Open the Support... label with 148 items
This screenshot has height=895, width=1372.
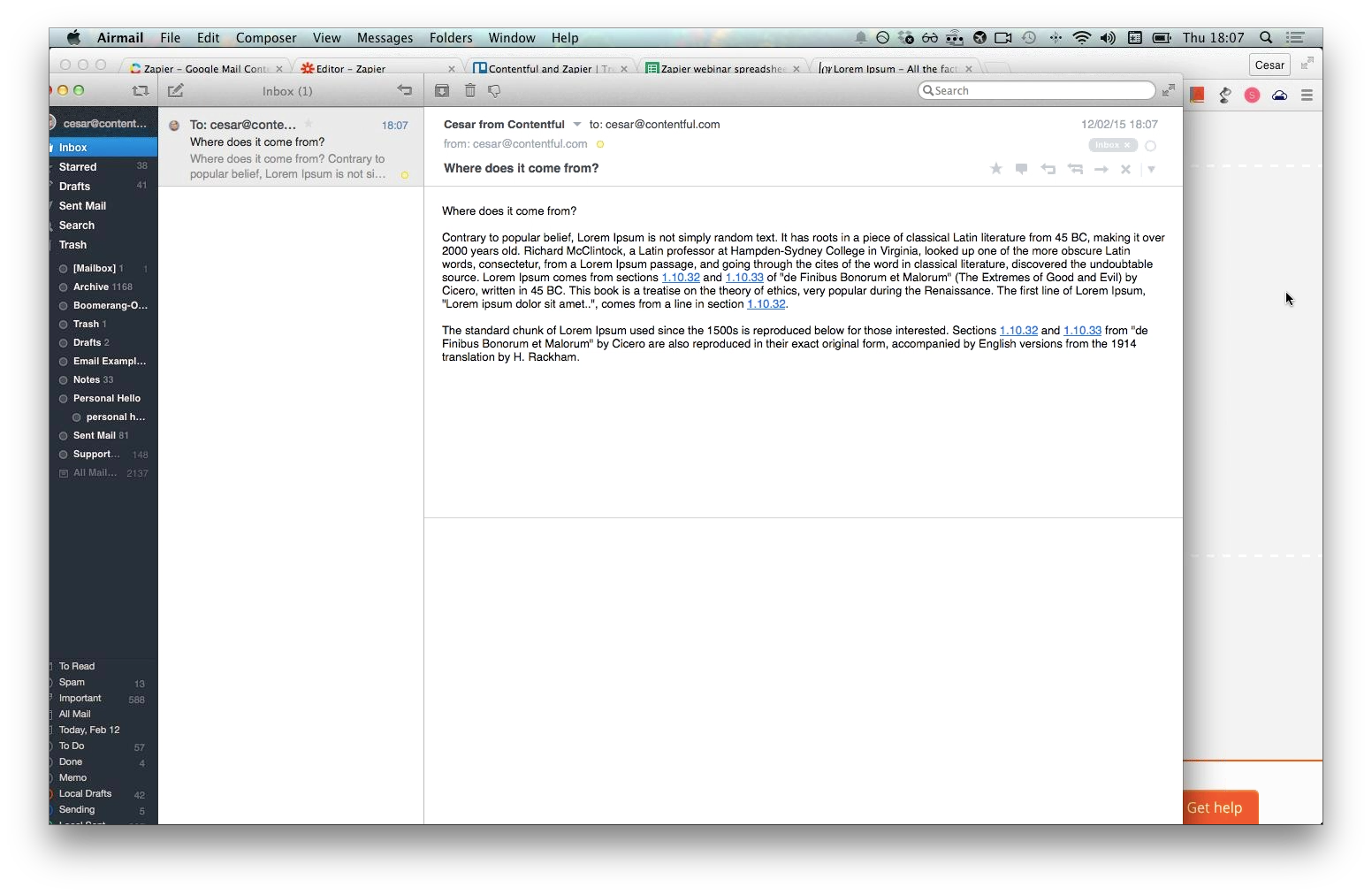tap(103, 454)
